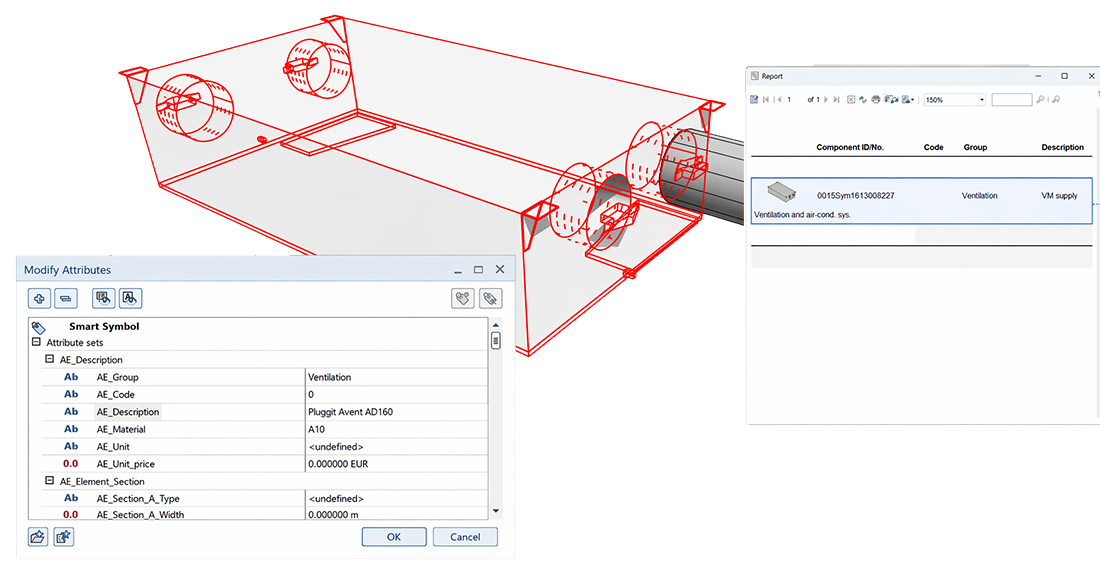Click the search text field in Report
Image resolution: width=1100 pixels, height=574 pixels.
point(1012,100)
